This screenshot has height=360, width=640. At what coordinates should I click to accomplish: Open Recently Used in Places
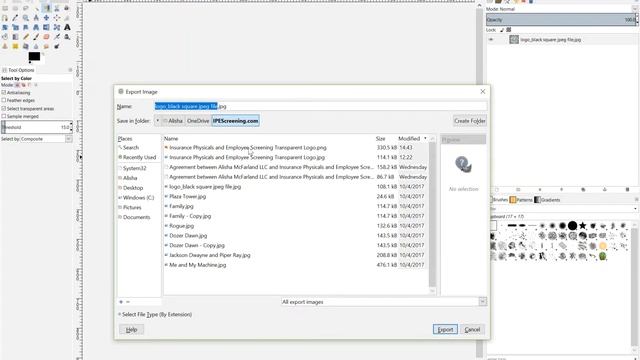137,157
